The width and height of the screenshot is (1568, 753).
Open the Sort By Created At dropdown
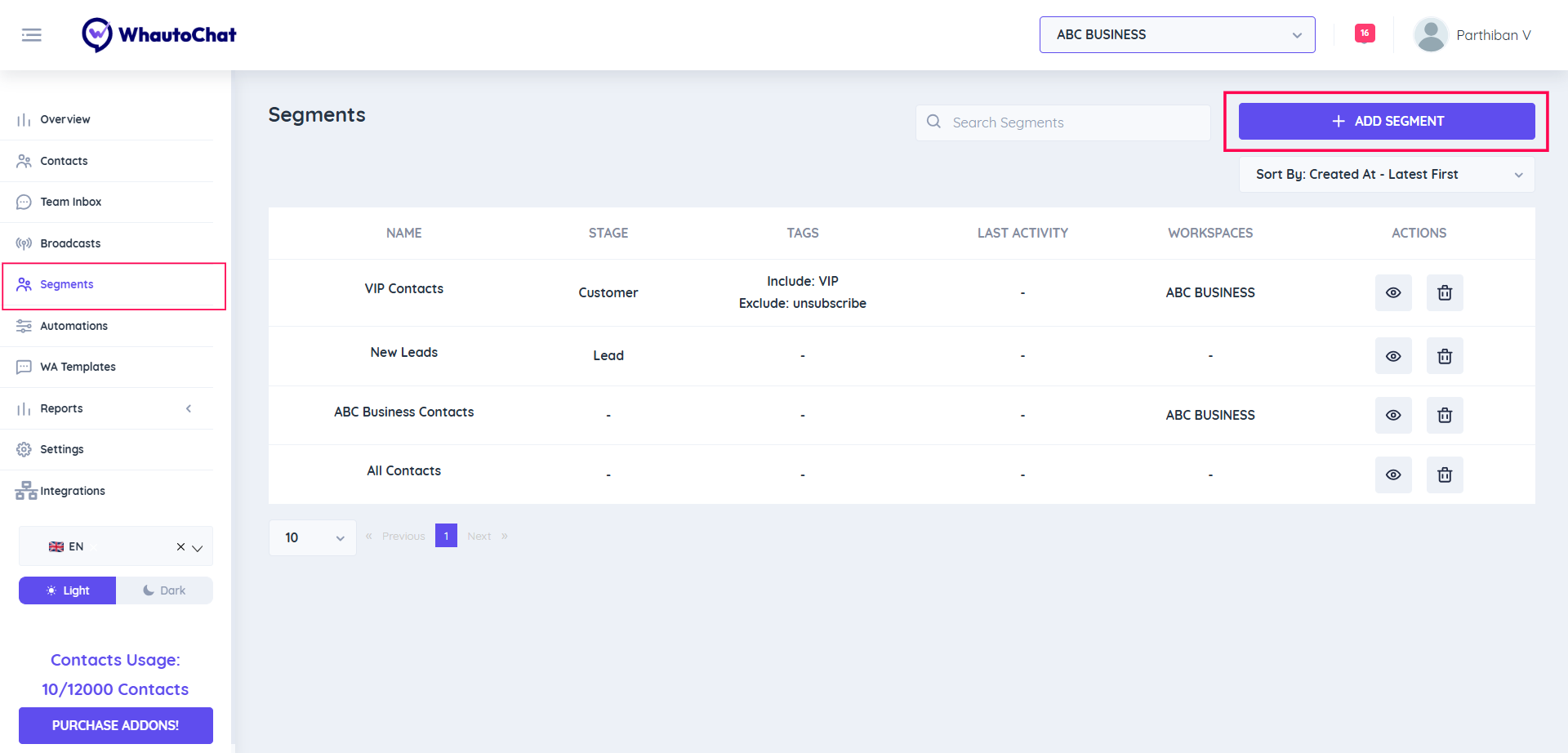[x=1386, y=174]
